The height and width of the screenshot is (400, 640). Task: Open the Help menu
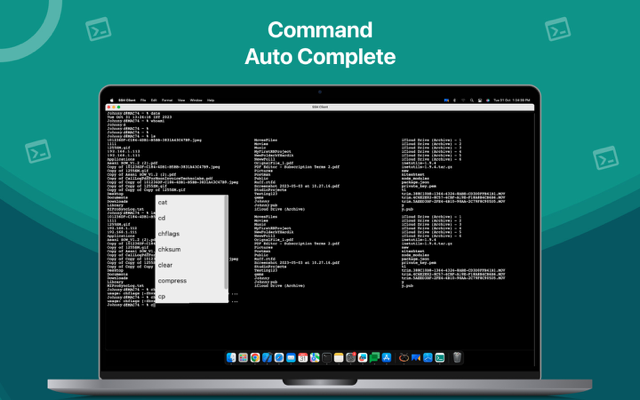click(210, 100)
